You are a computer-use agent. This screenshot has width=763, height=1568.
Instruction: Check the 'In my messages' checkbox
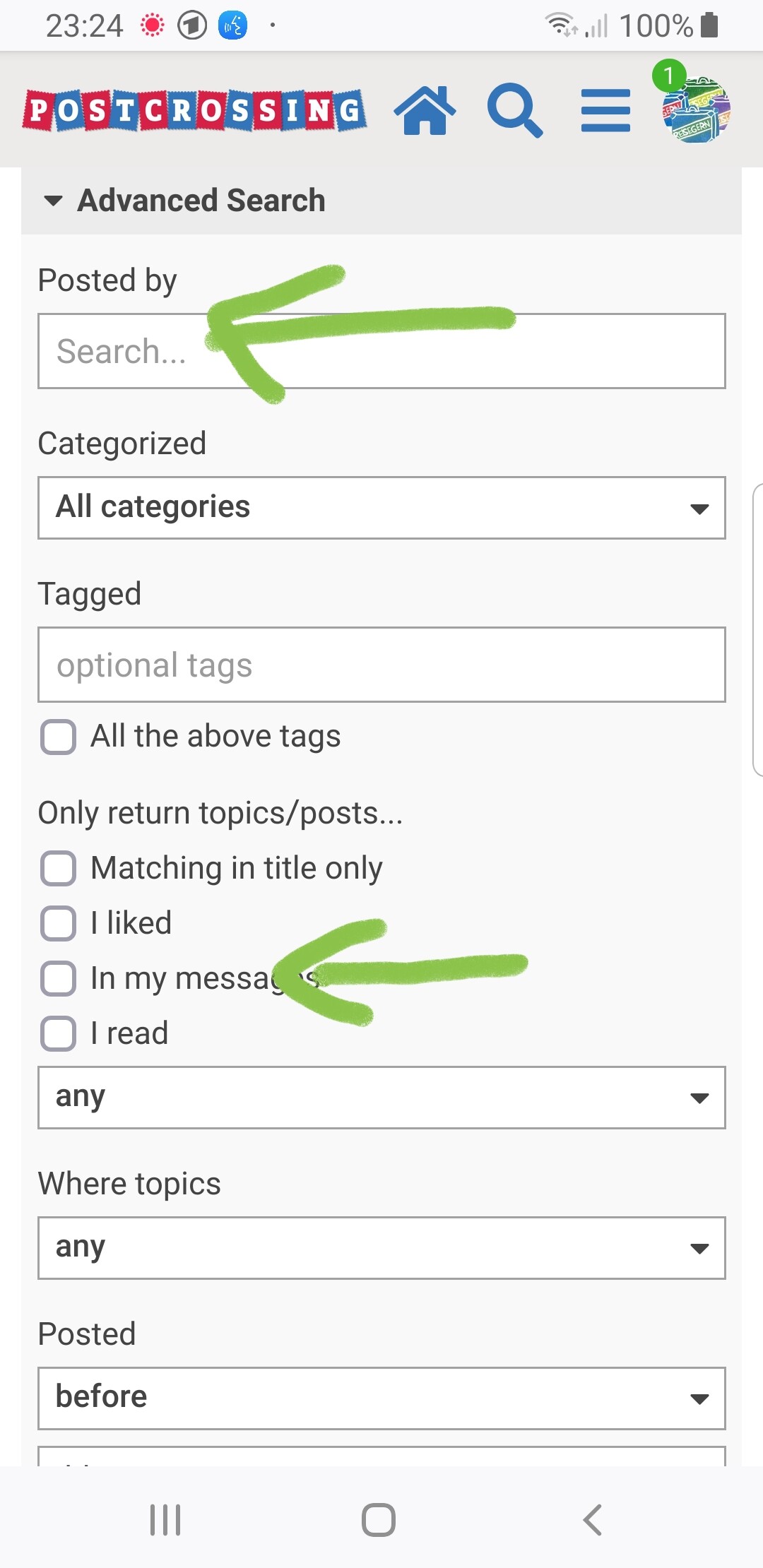(59, 978)
